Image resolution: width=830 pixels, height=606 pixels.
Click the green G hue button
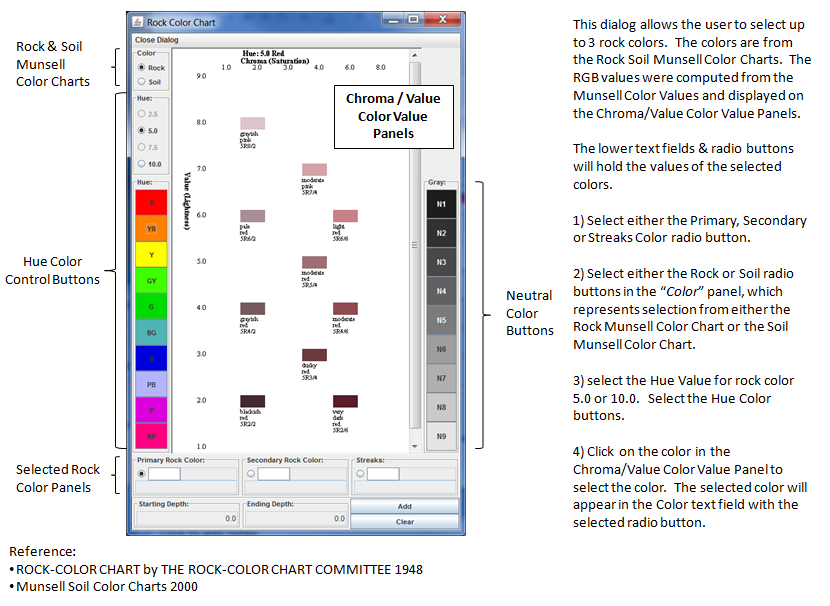(151, 306)
